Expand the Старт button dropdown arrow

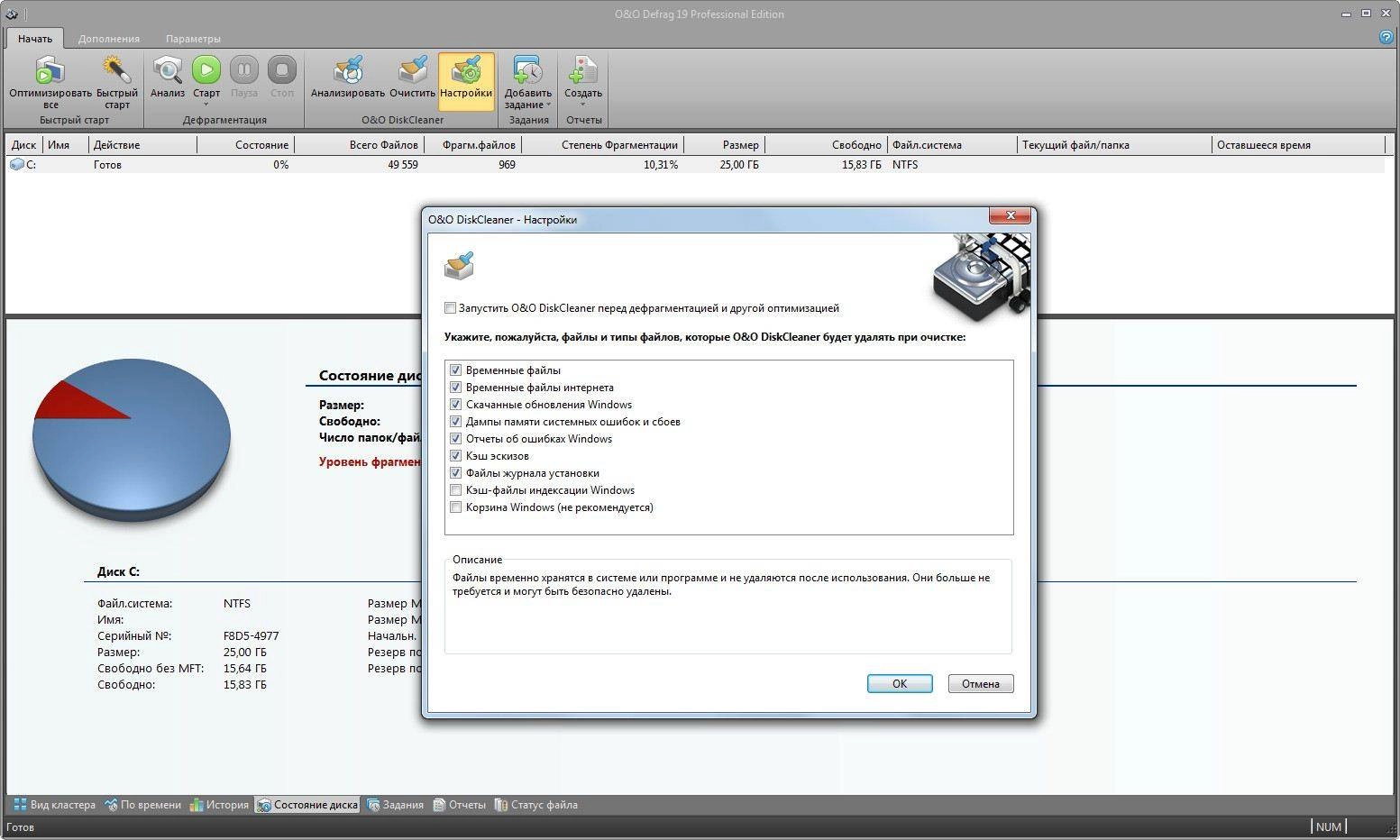point(206,105)
